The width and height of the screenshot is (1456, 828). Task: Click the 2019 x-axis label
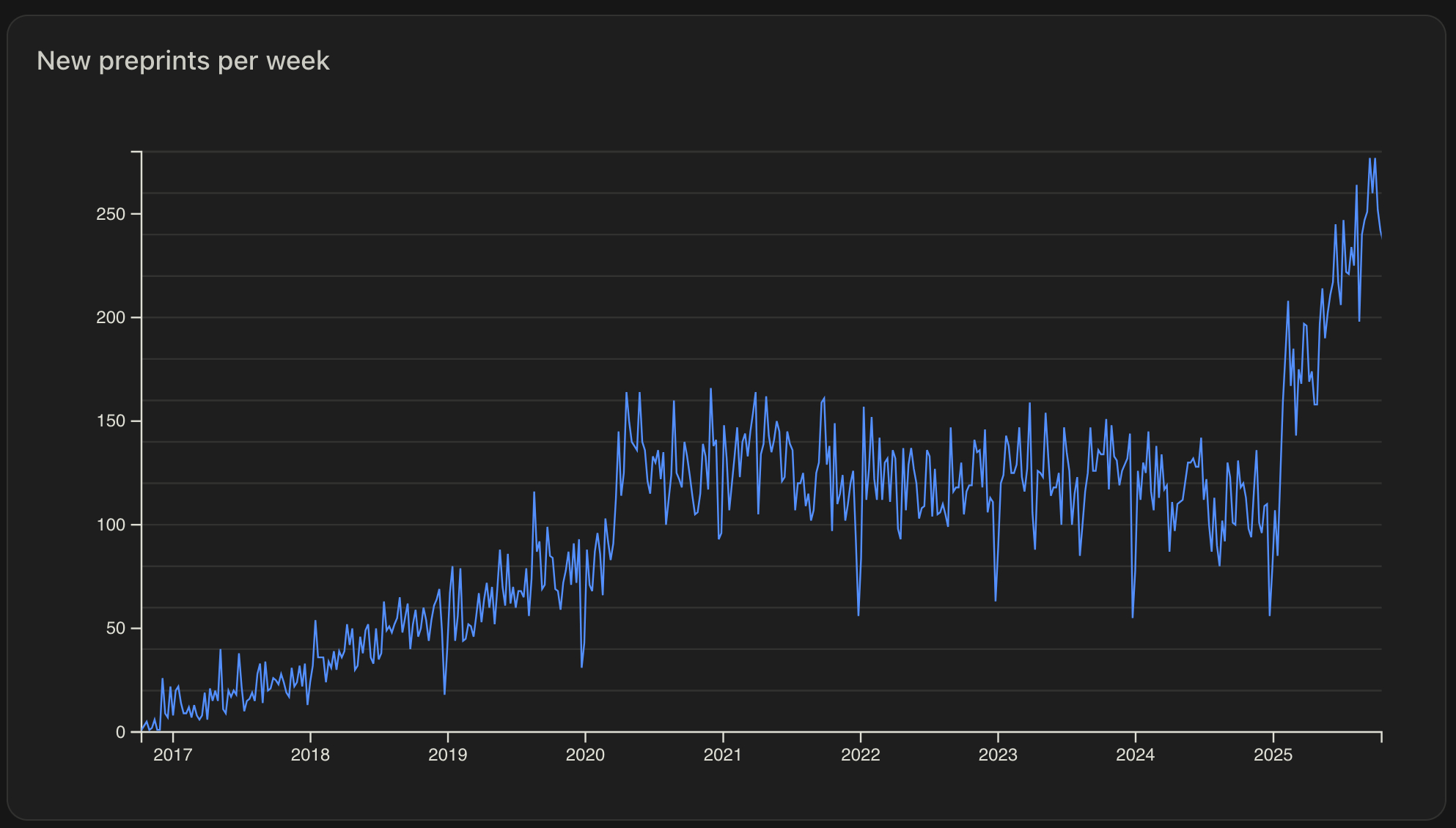tap(447, 755)
